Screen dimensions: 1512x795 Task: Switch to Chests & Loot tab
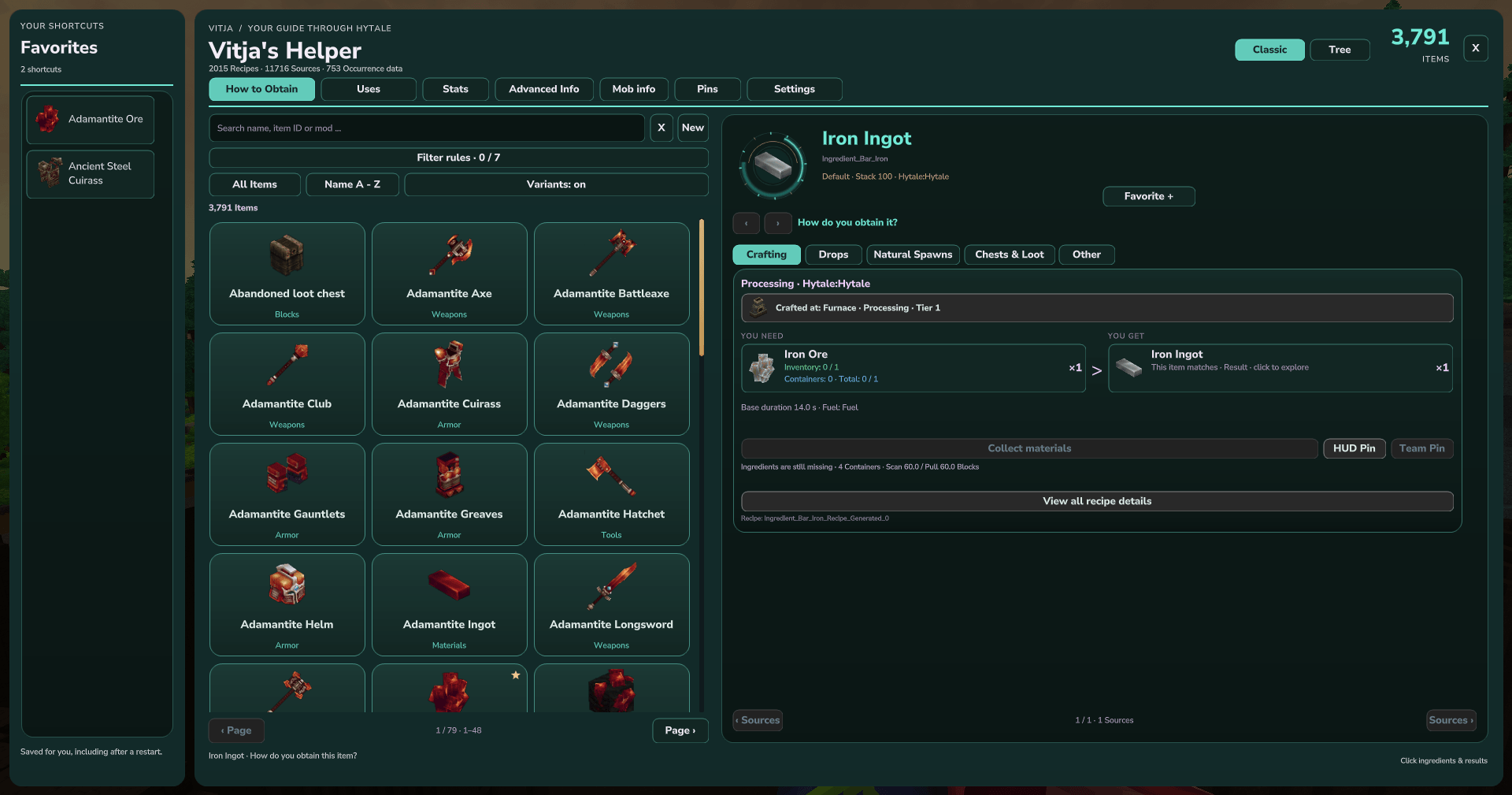[1010, 254]
